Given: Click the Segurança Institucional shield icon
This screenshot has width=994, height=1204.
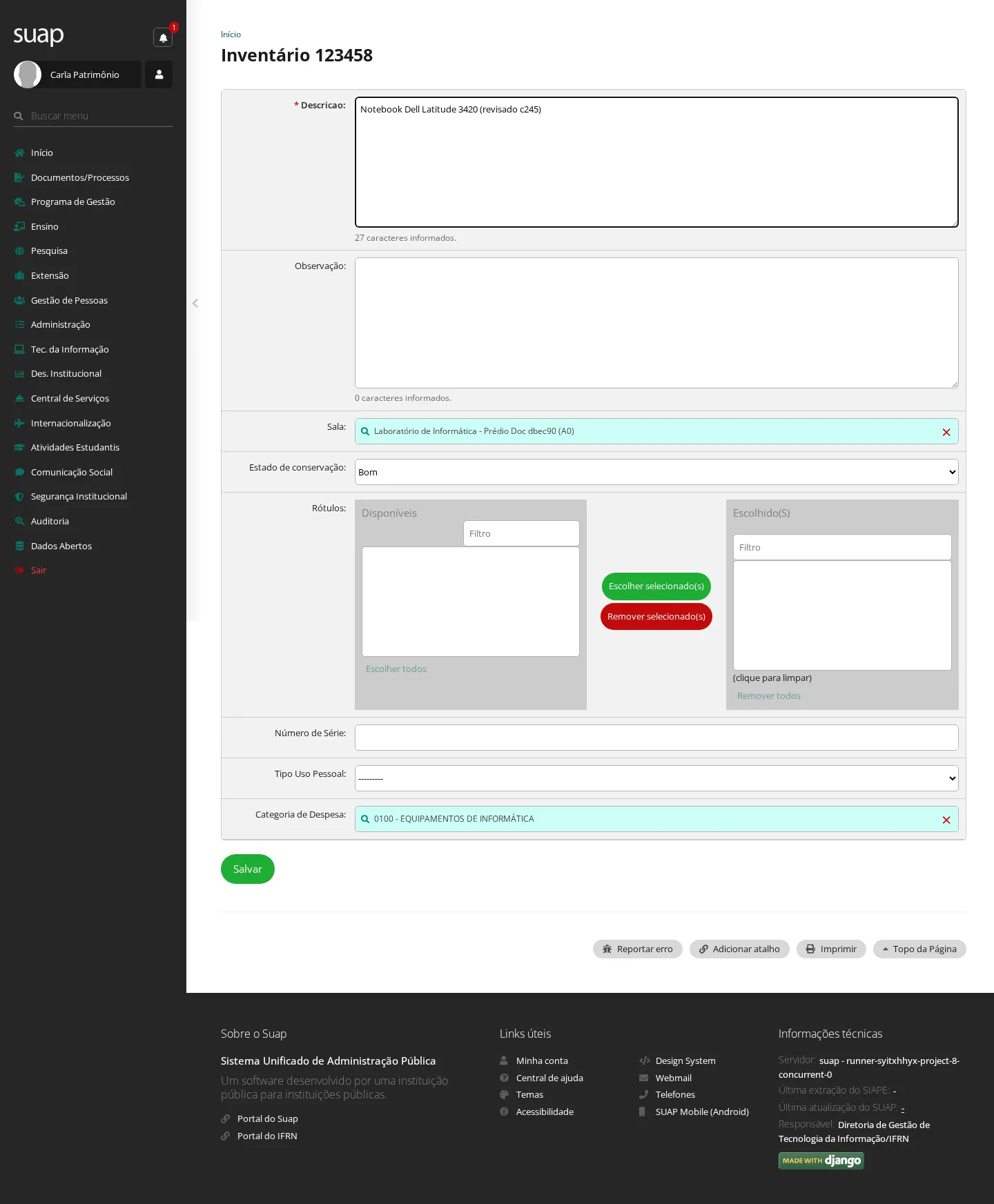Looking at the screenshot, I should [x=19, y=497].
